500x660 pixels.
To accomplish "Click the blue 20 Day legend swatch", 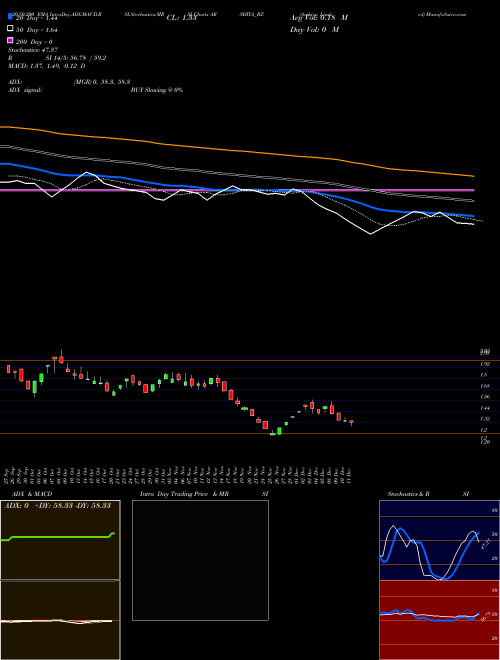I will tap(10, 17).
